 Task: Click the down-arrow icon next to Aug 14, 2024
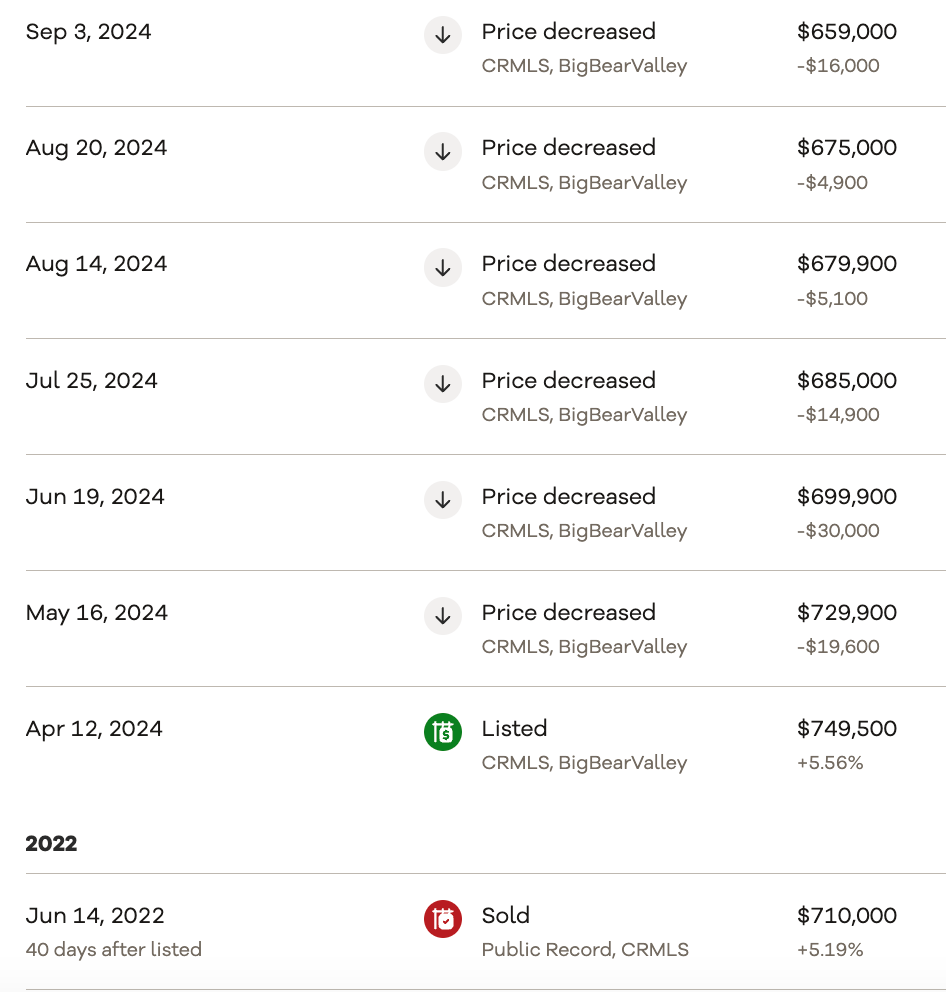[x=443, y=268]
